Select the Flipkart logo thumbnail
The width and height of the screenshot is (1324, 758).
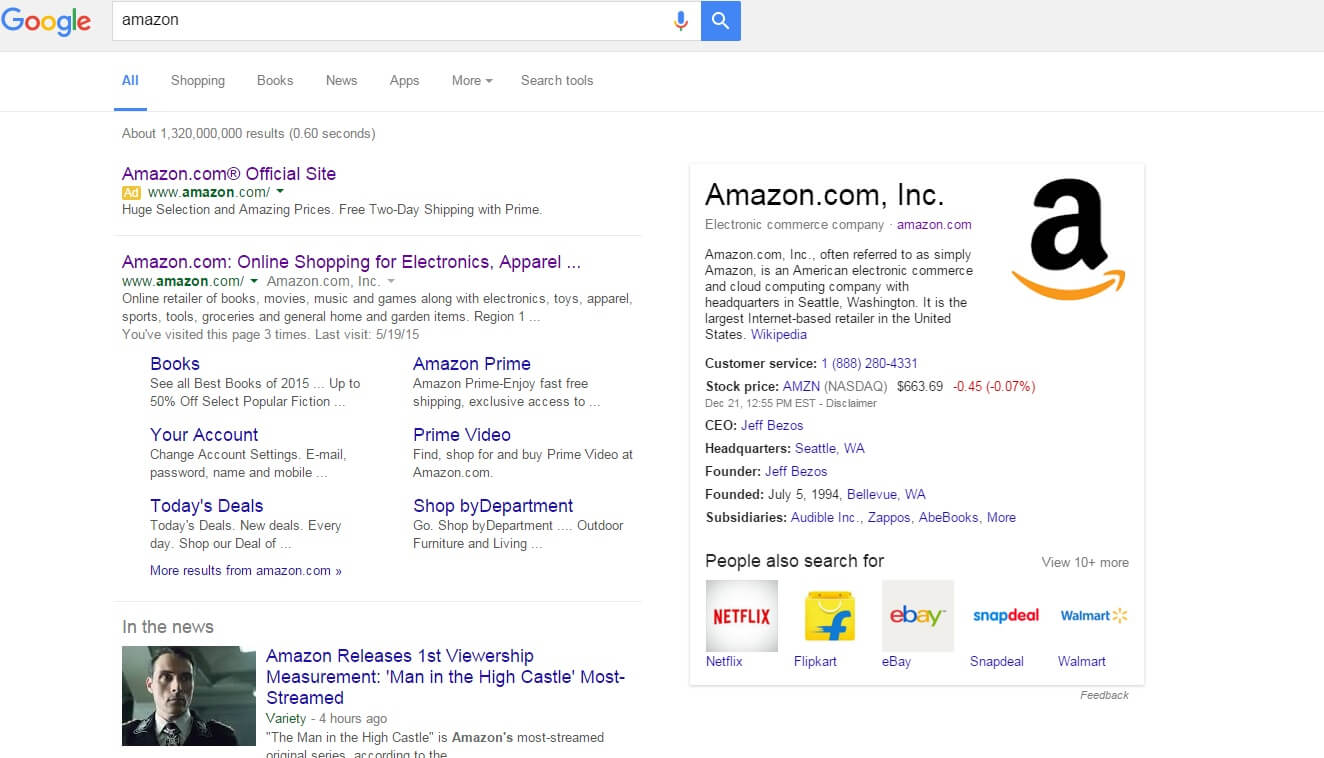[830, 616]
